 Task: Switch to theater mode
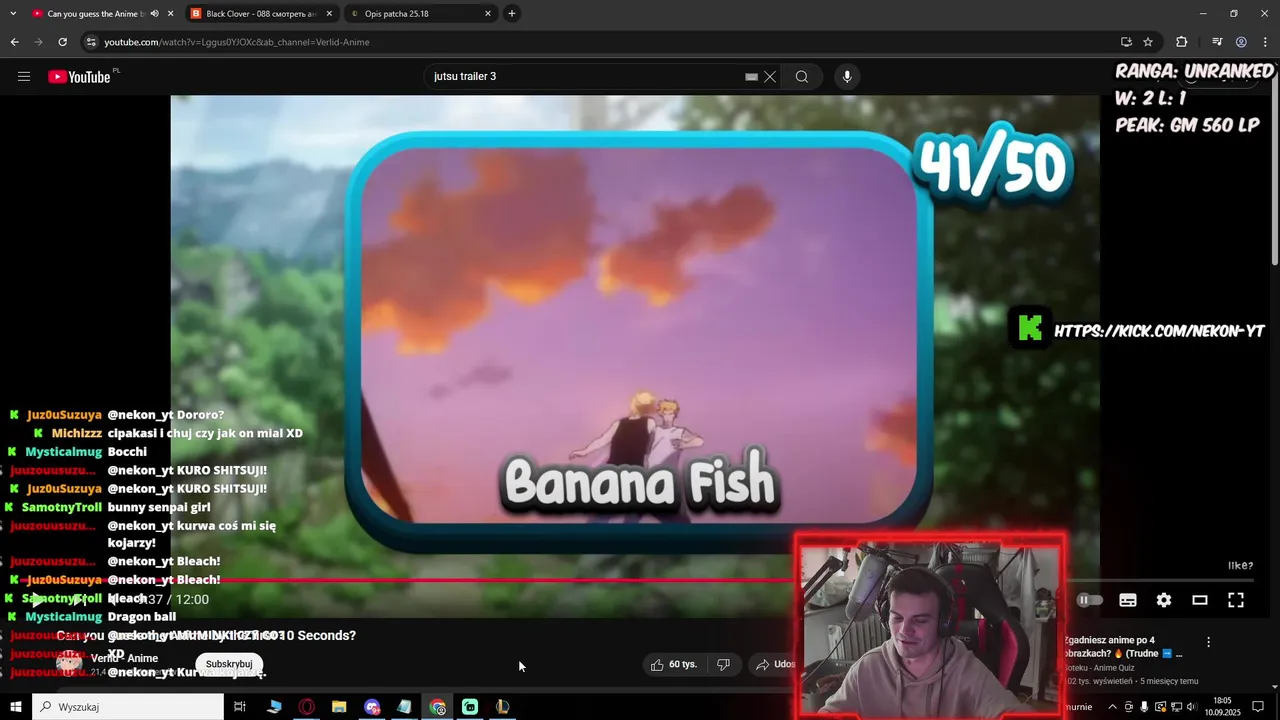[x=1200, y=600]
